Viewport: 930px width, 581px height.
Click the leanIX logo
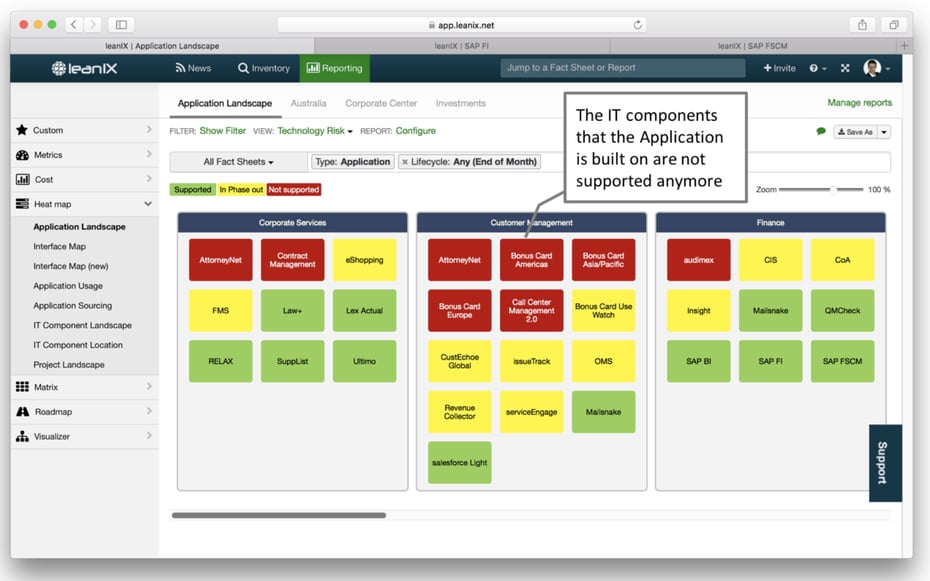(x=84, y=68)
